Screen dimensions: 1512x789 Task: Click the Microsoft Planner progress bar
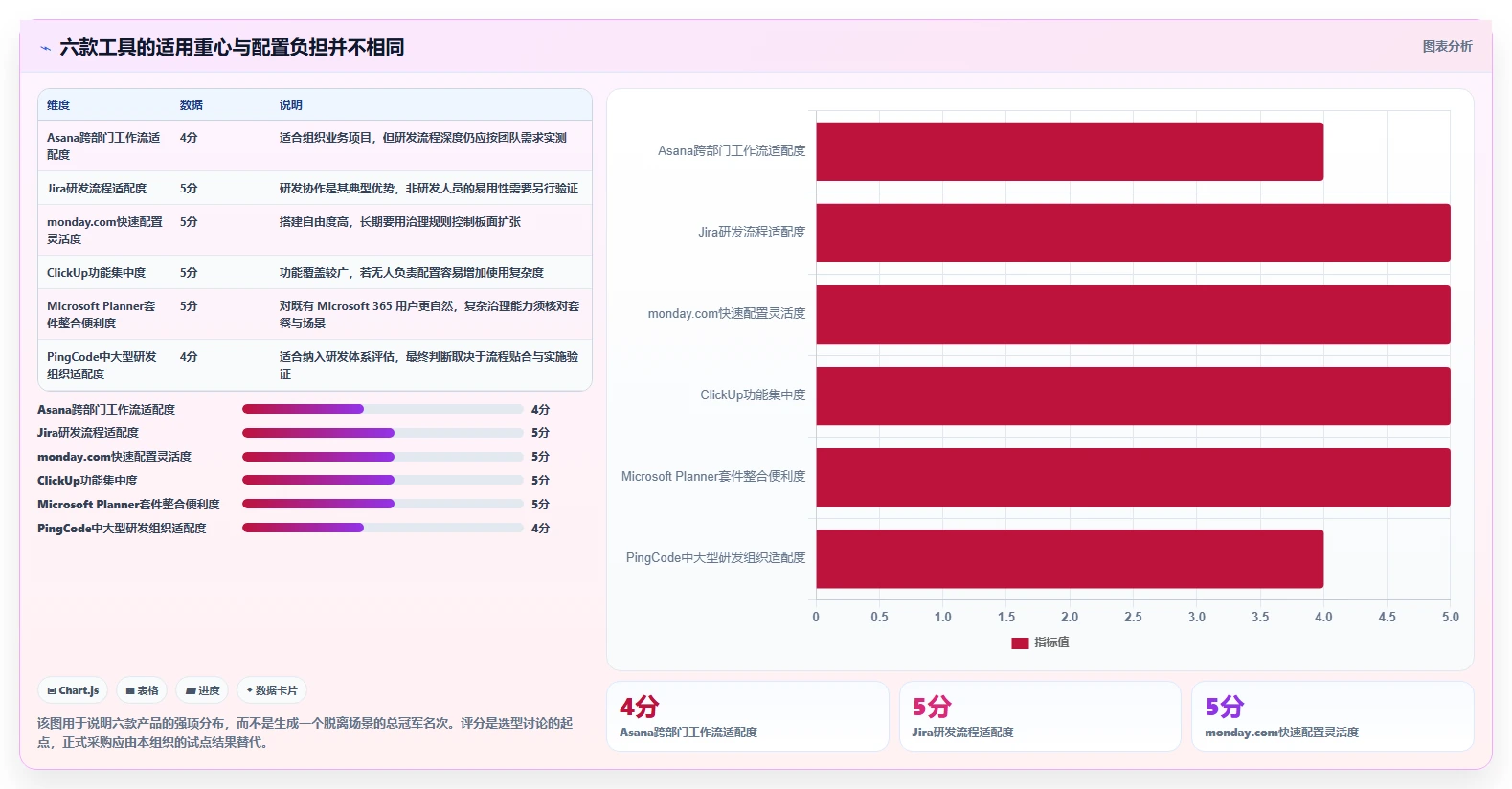point(382,504)
